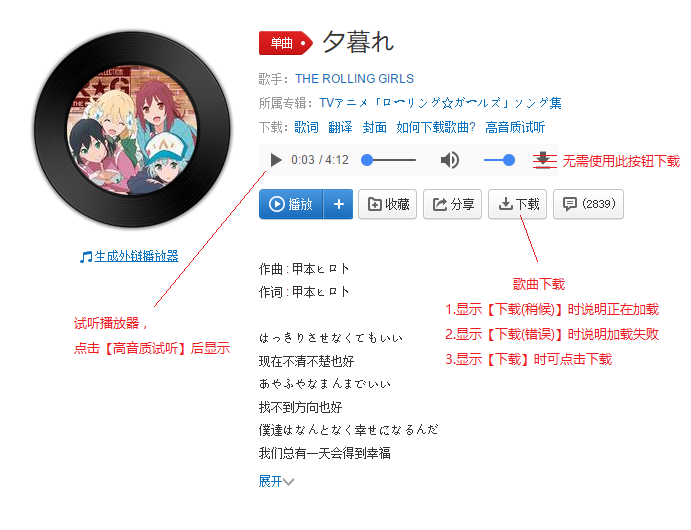Click 高音质试听 high quality preview link
Screen dimensions: 691x530
click(515, 127)
